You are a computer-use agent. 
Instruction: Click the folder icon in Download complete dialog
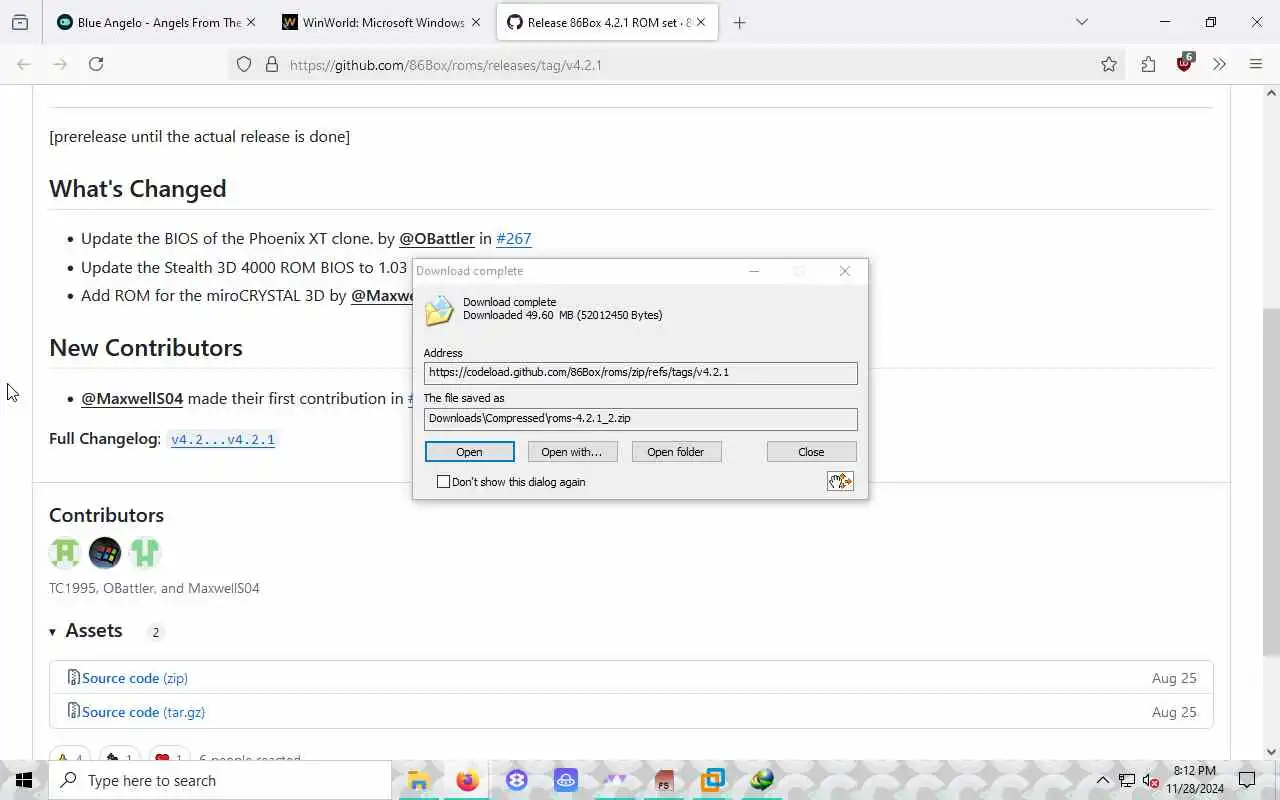pos(439,310)
